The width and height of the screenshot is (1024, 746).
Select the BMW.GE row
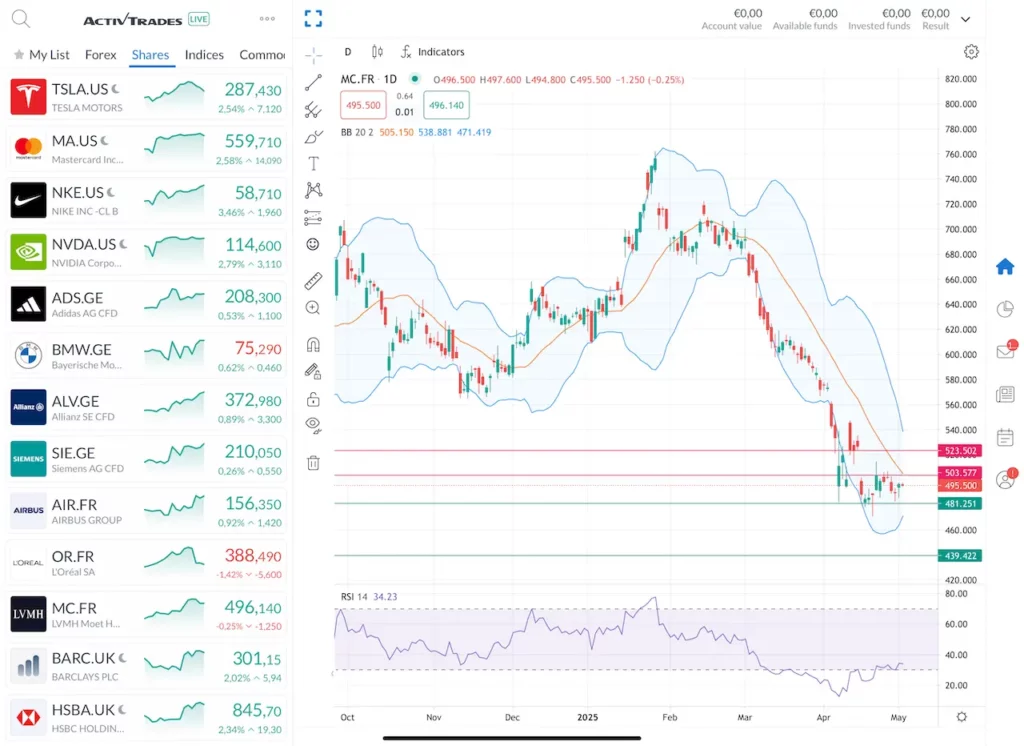(146, 355)
